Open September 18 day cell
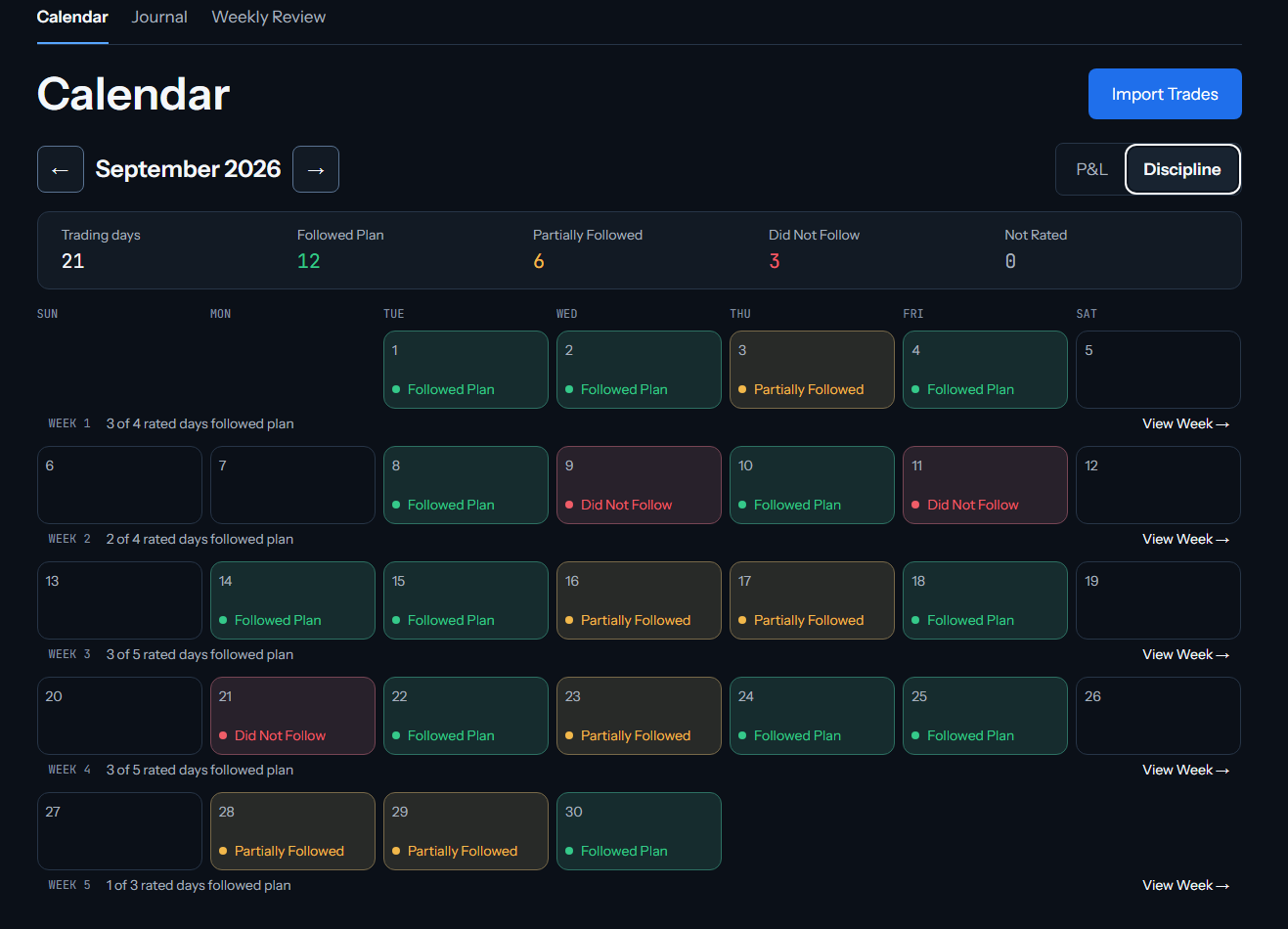 tap(985, 600)
